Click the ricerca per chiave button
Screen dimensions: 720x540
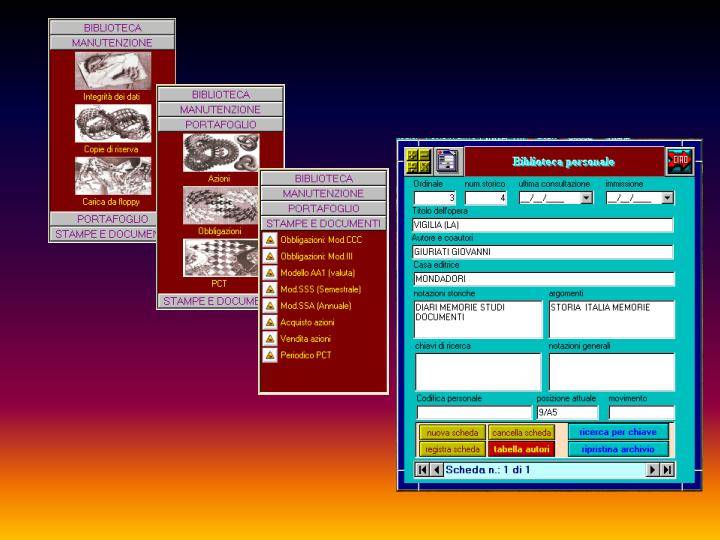pyautogui.click(x=618, y=432)
